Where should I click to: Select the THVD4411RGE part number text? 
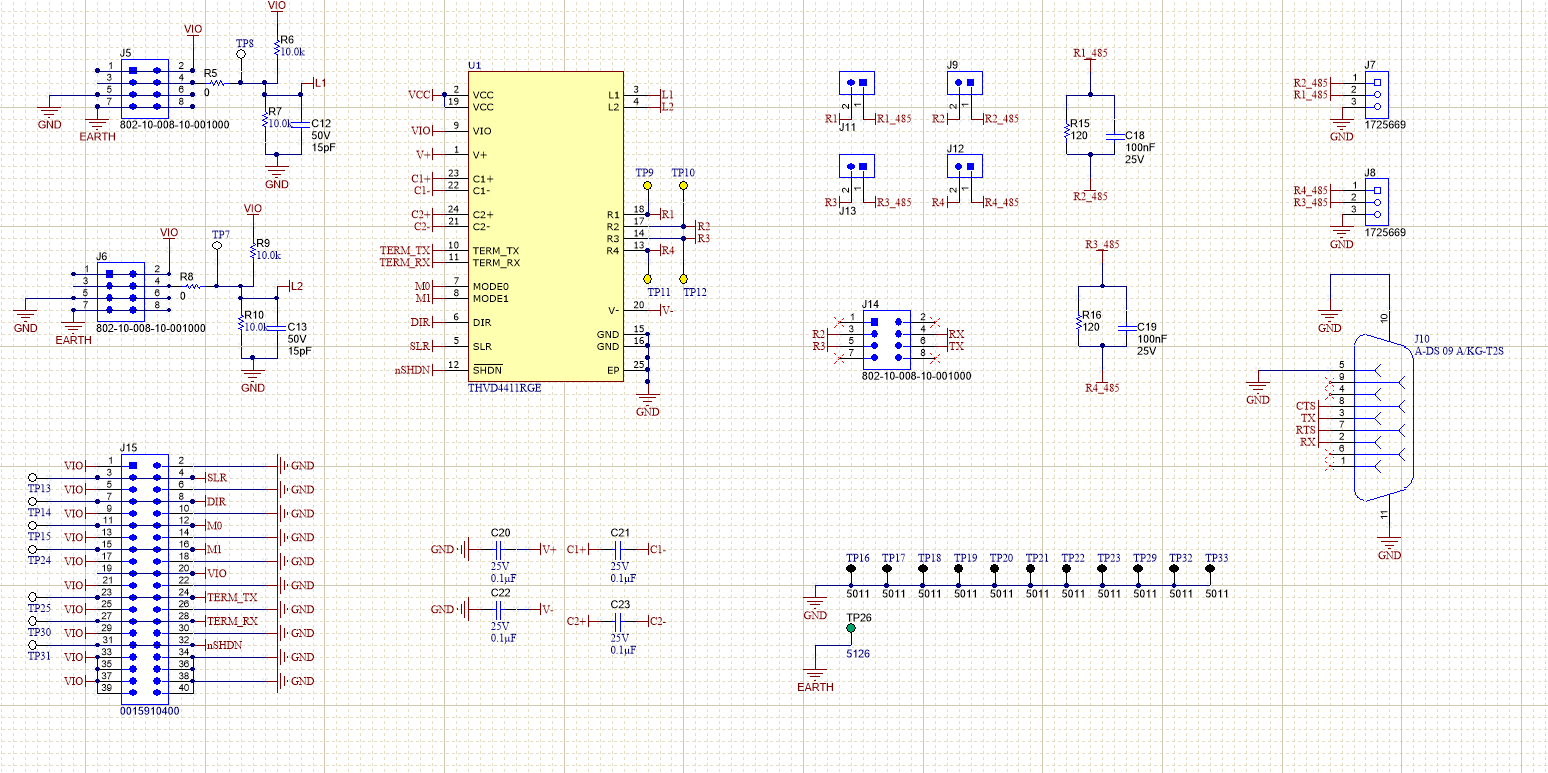click(x=505, y=388)
